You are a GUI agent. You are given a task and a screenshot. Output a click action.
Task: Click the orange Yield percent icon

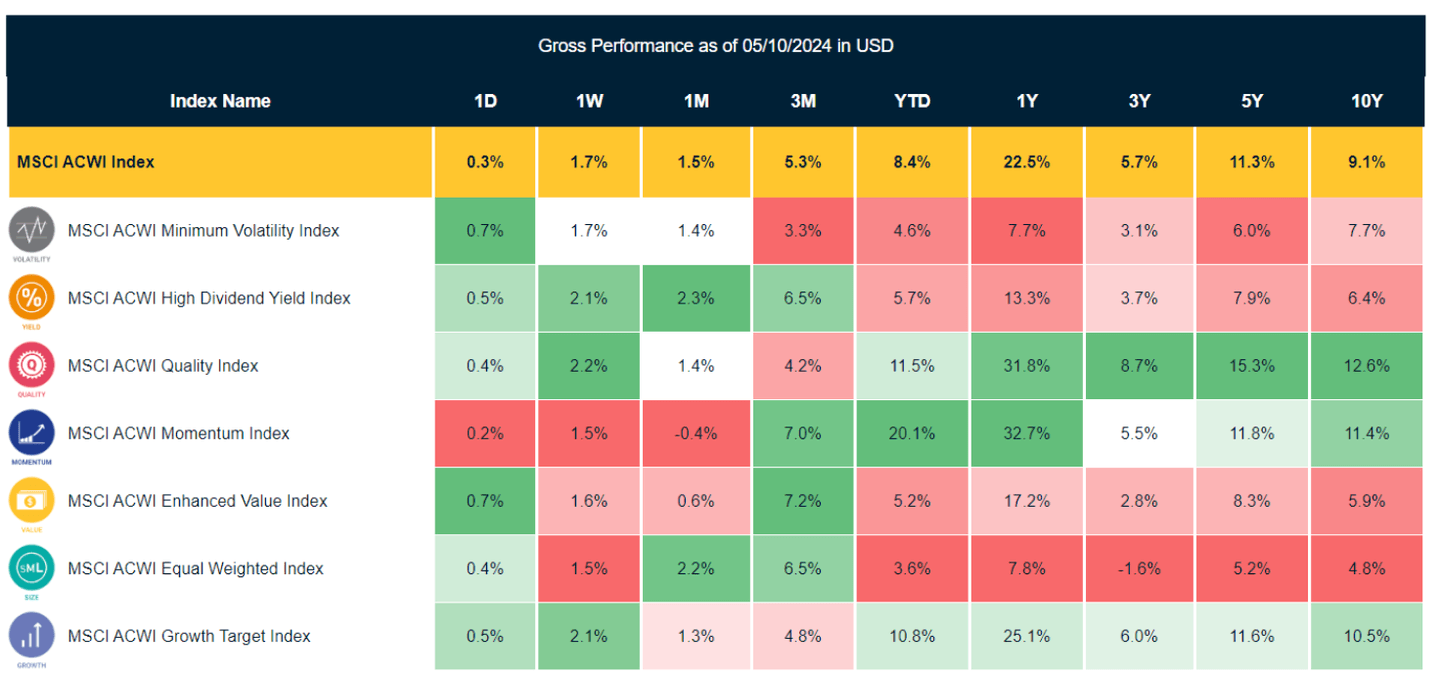pyautogui.click(x=31, y=298)
